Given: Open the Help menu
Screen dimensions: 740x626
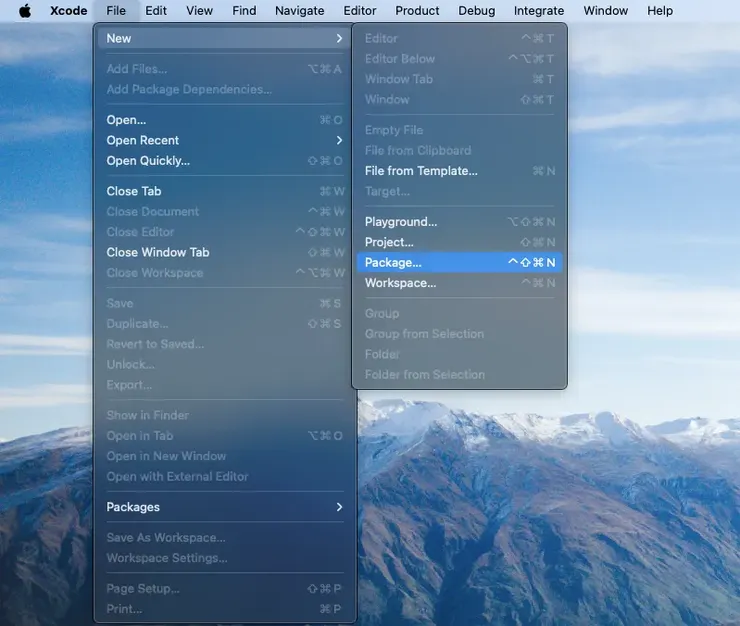Looking at the screenshot, I should coord(660,10).
